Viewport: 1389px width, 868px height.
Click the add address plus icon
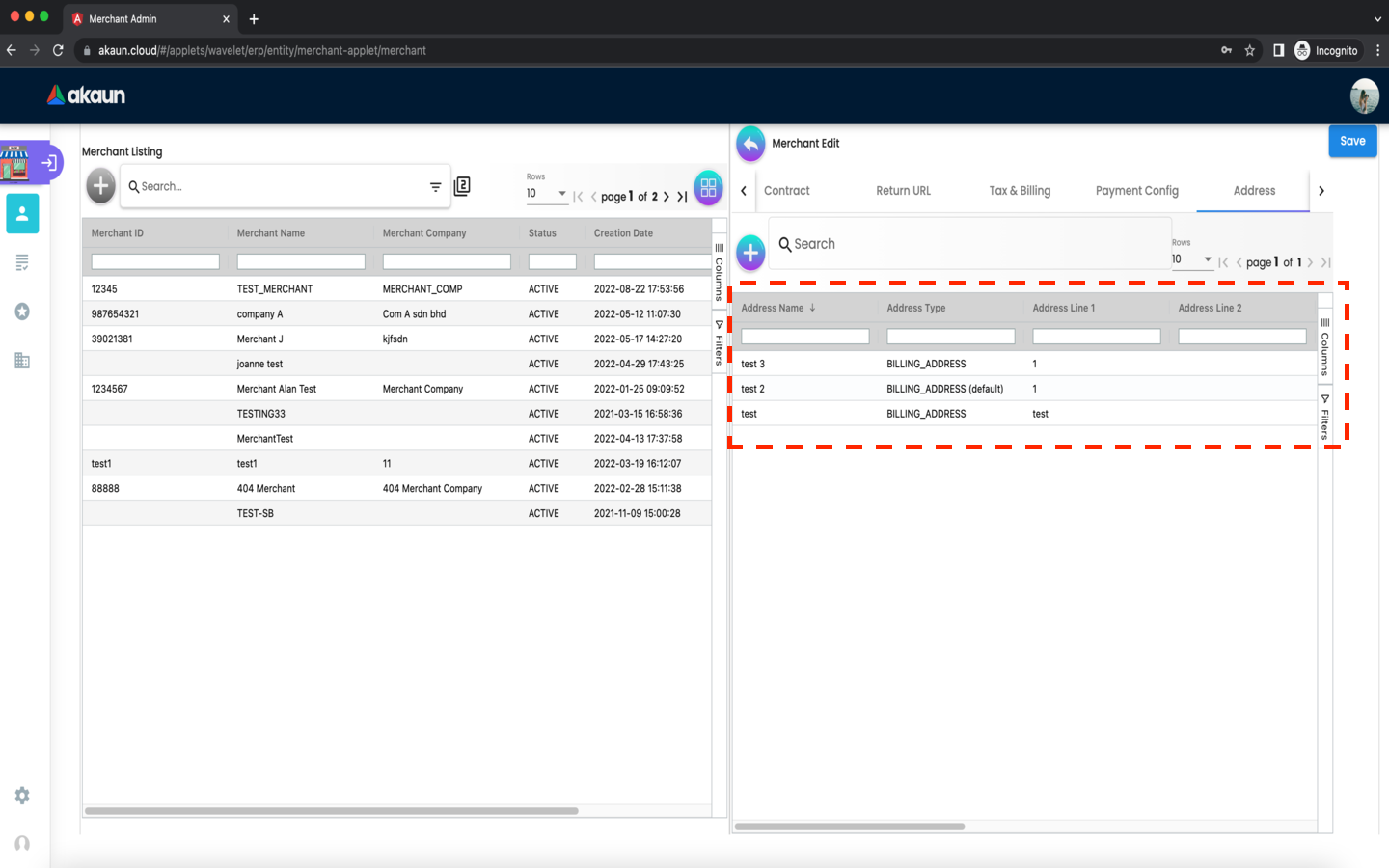point(750,253)
